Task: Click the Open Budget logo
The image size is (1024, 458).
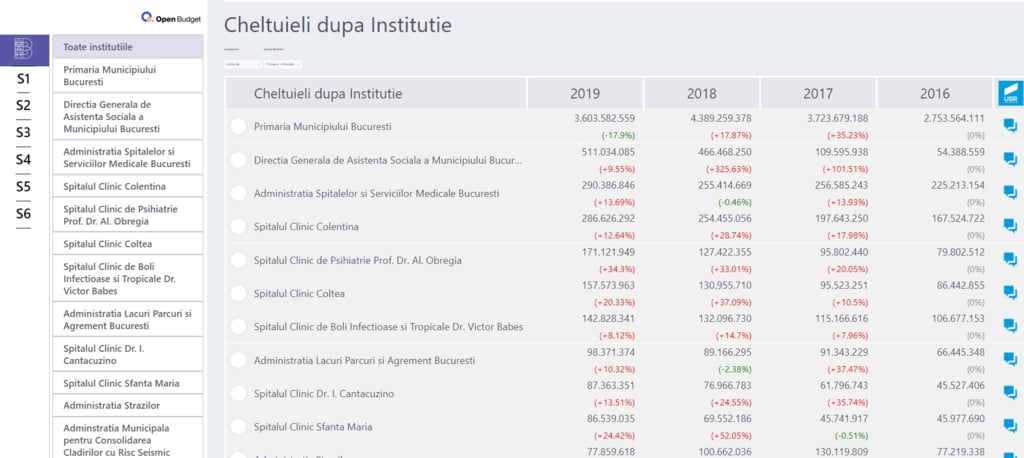Action: (172, 17)
